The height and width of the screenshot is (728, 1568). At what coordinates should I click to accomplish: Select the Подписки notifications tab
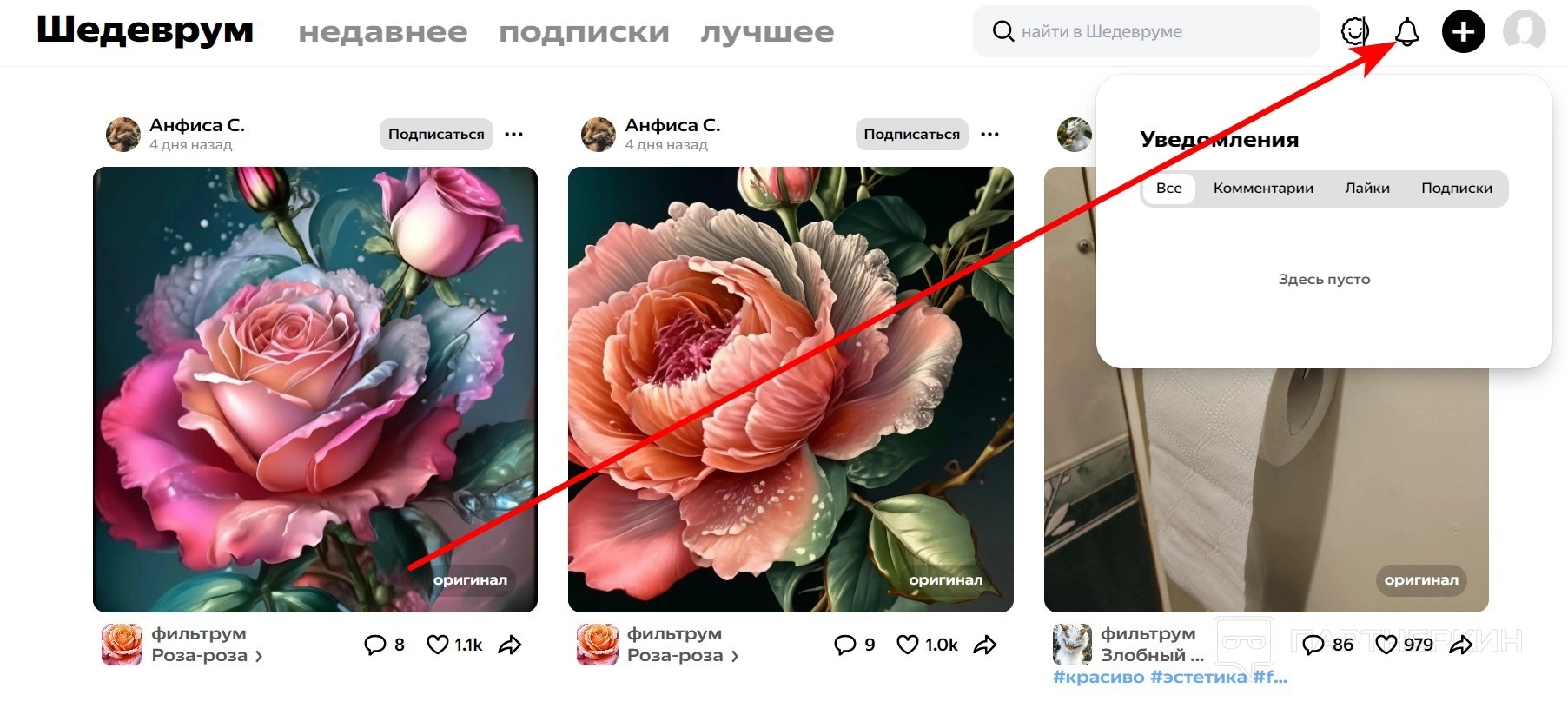1456,189
